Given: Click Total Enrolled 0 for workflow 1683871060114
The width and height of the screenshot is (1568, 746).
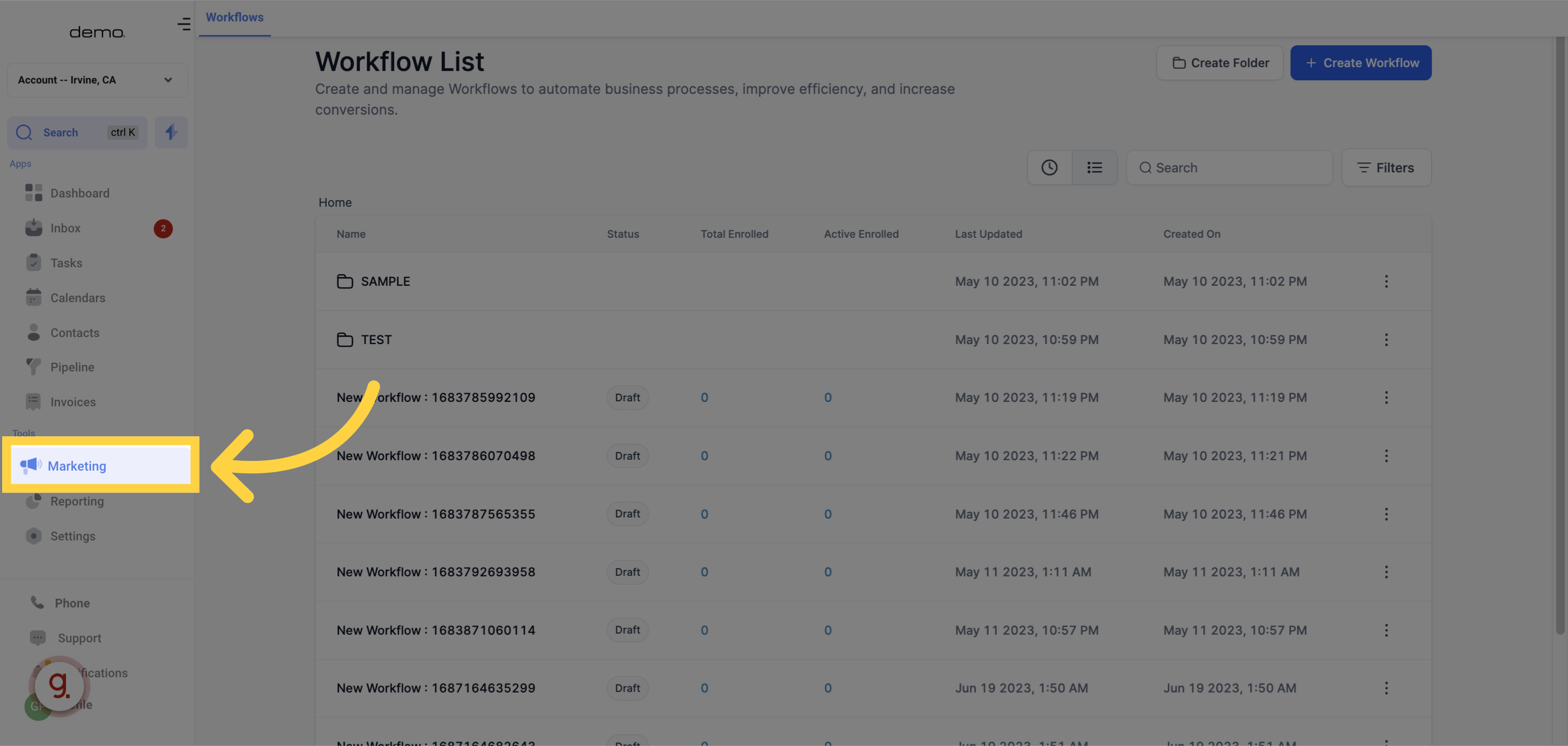Looking at the screenshot, I should coord(704,630).
